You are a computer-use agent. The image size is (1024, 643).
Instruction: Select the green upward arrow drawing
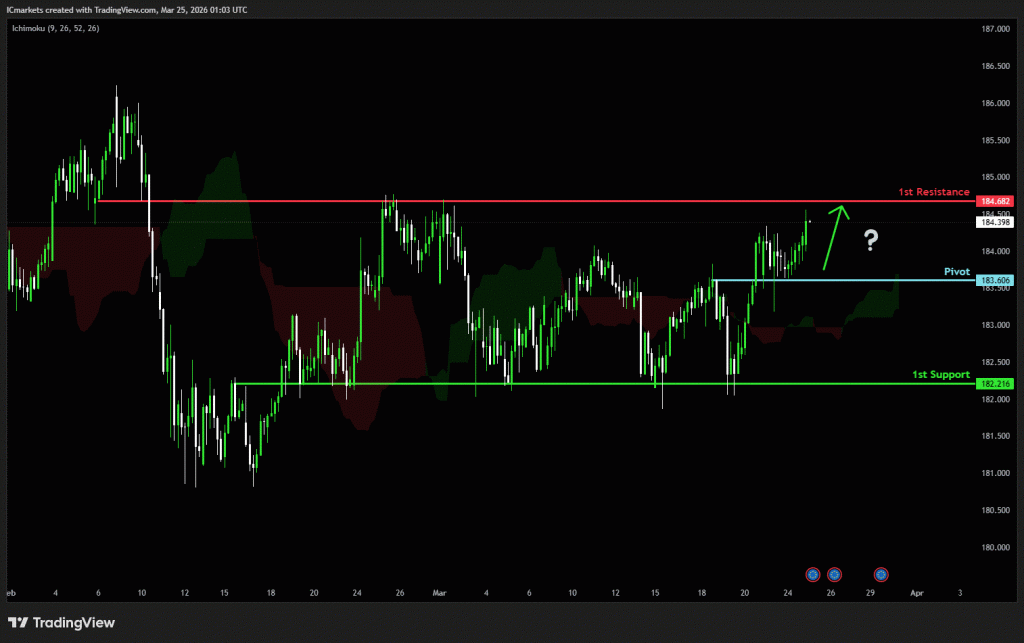tap(834, 238)
